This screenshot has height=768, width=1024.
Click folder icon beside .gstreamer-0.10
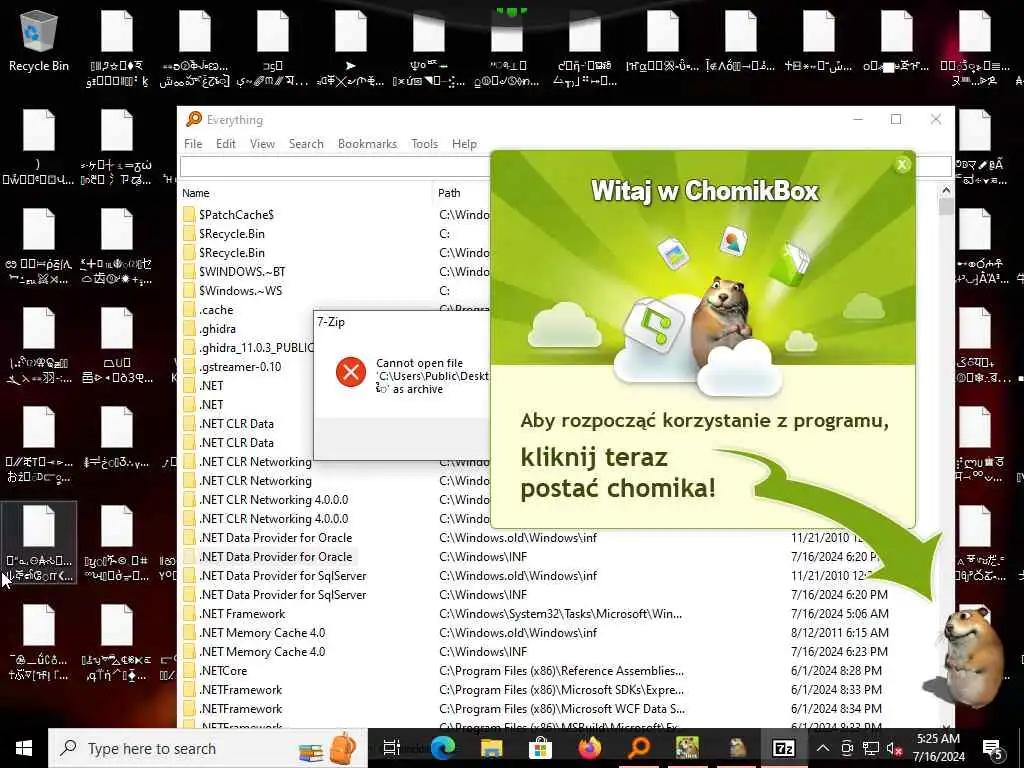pyautogui.click(x=189, y=366)
